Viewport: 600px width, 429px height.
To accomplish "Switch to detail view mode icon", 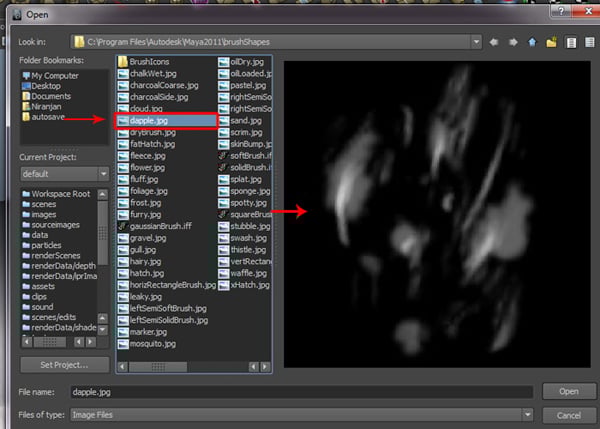I will pos(590,42).
